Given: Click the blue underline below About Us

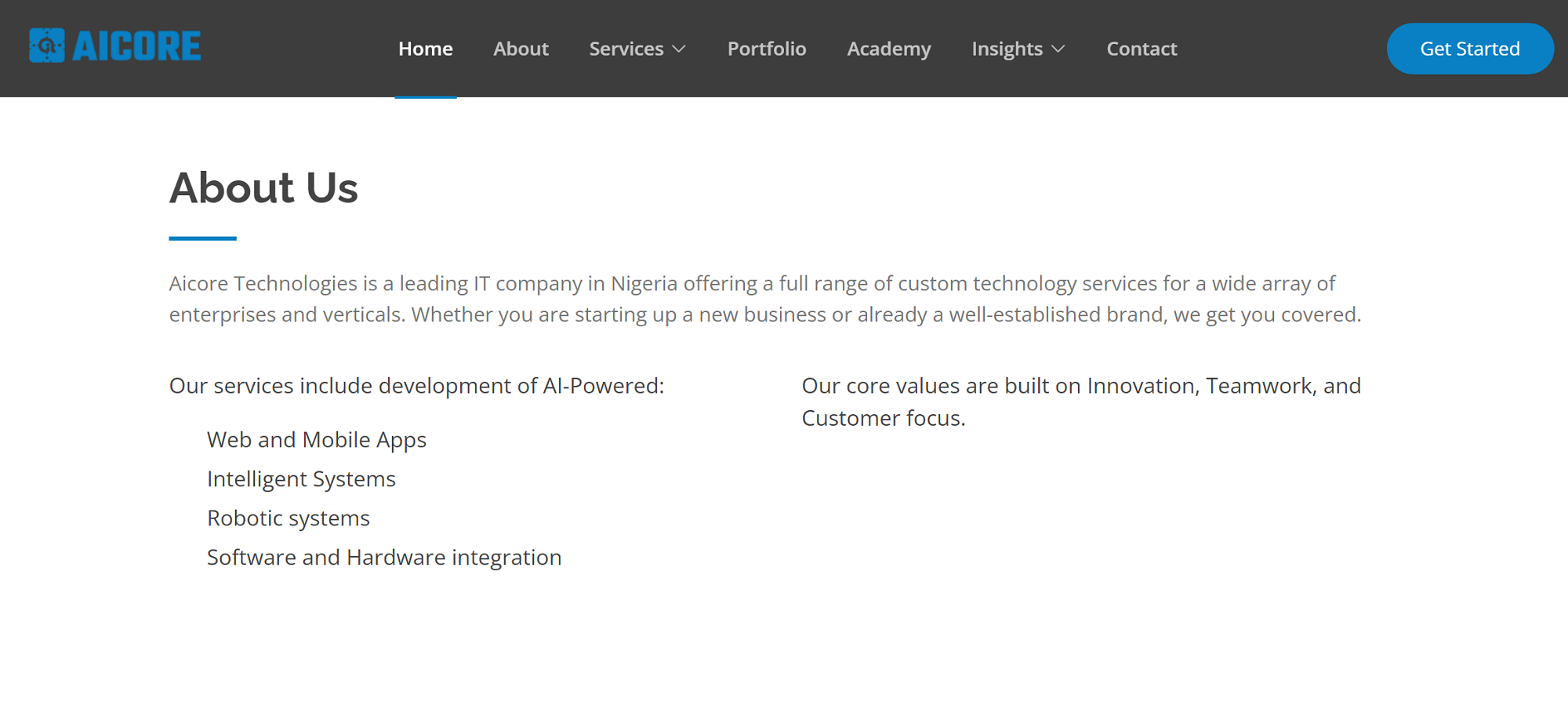Looking at the screenshot, I should pyautogui.click(x=202, y=238).
